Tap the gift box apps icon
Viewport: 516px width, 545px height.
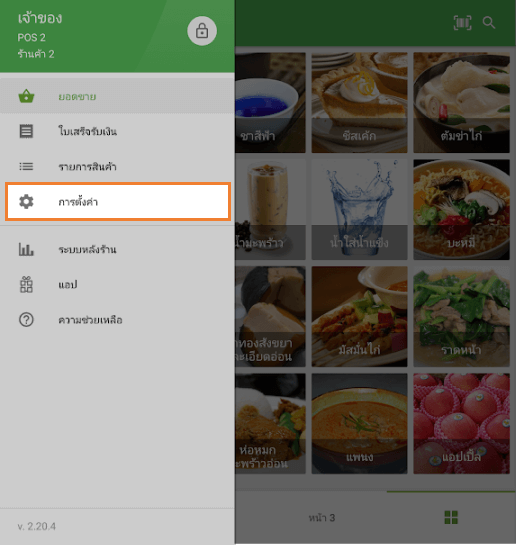(26, 284)
